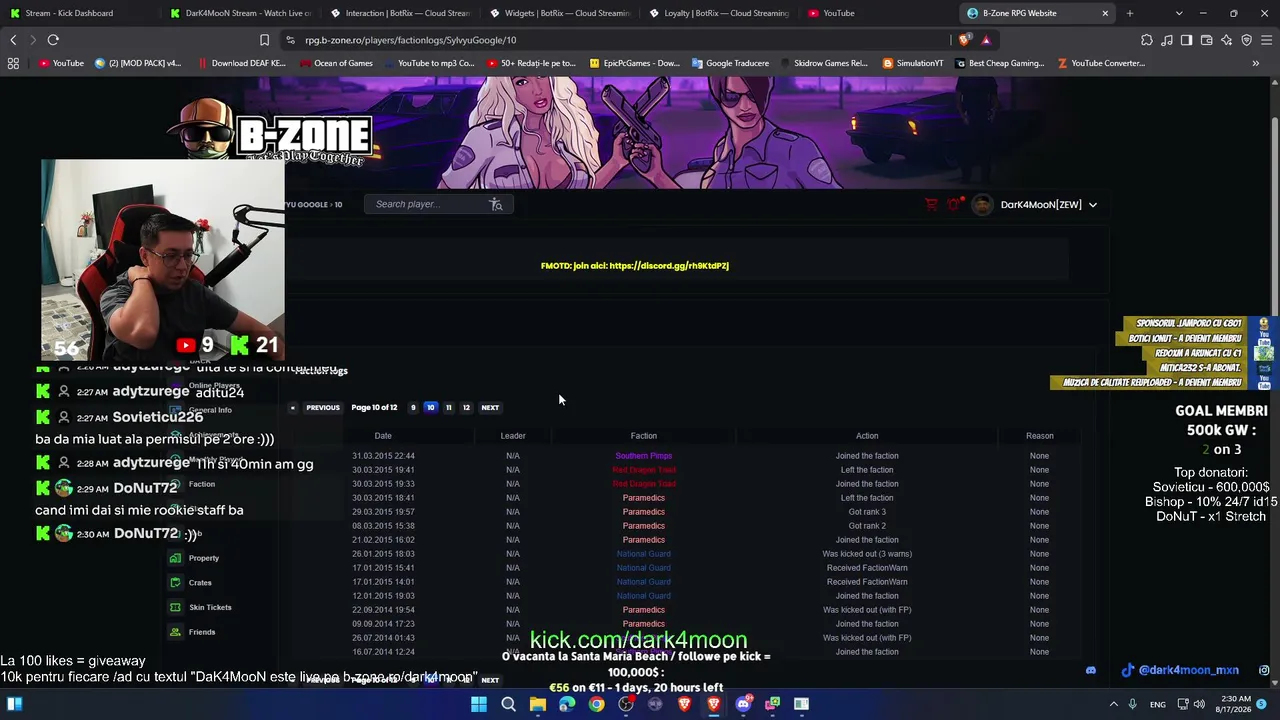Open the Brave Shields lion icon
The width and height of the screenshot is (1280, 720).
click(x=964, y=40)
